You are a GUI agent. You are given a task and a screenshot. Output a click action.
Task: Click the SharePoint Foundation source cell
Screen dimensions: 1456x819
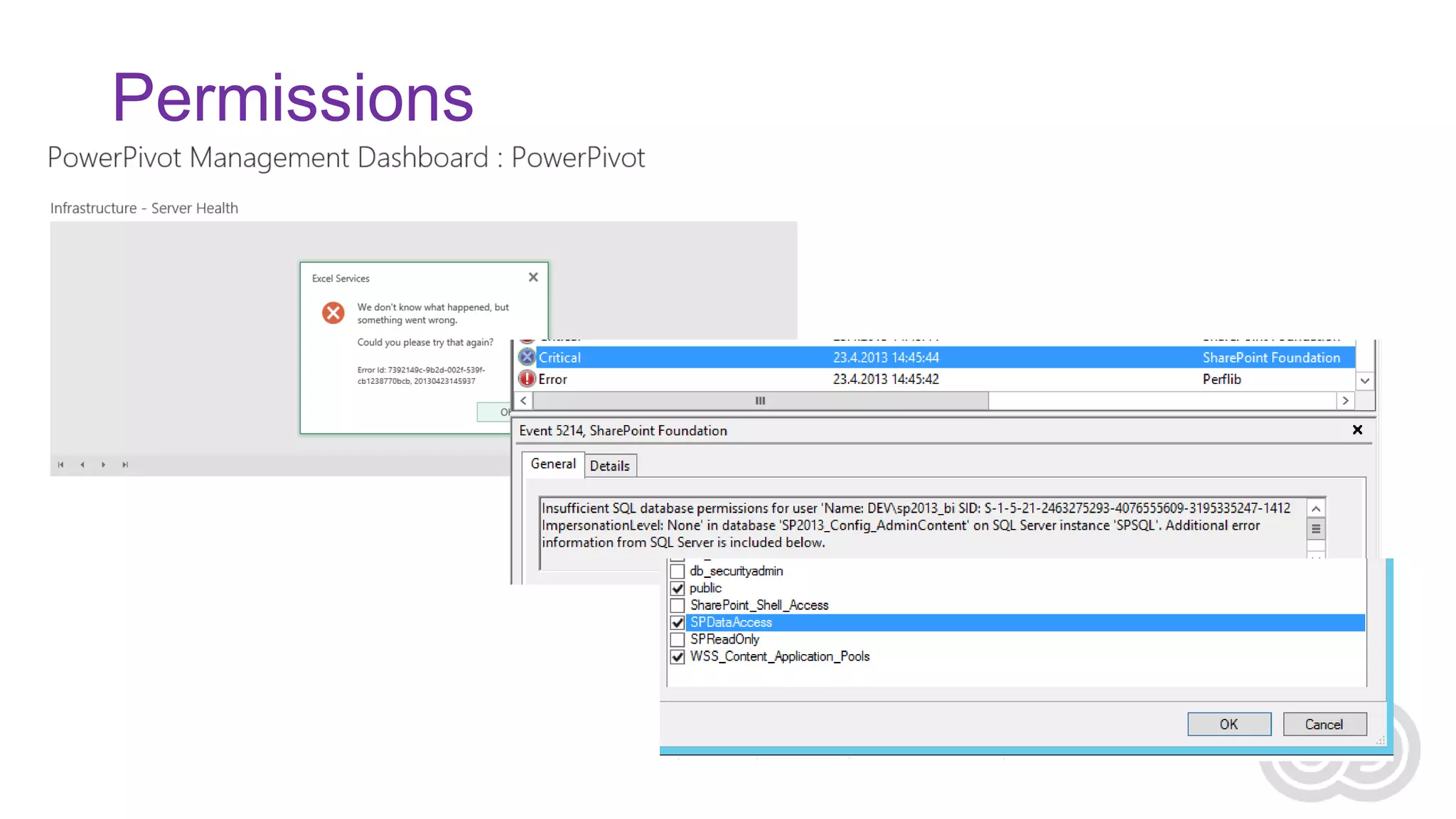[x=1271, y=358]
